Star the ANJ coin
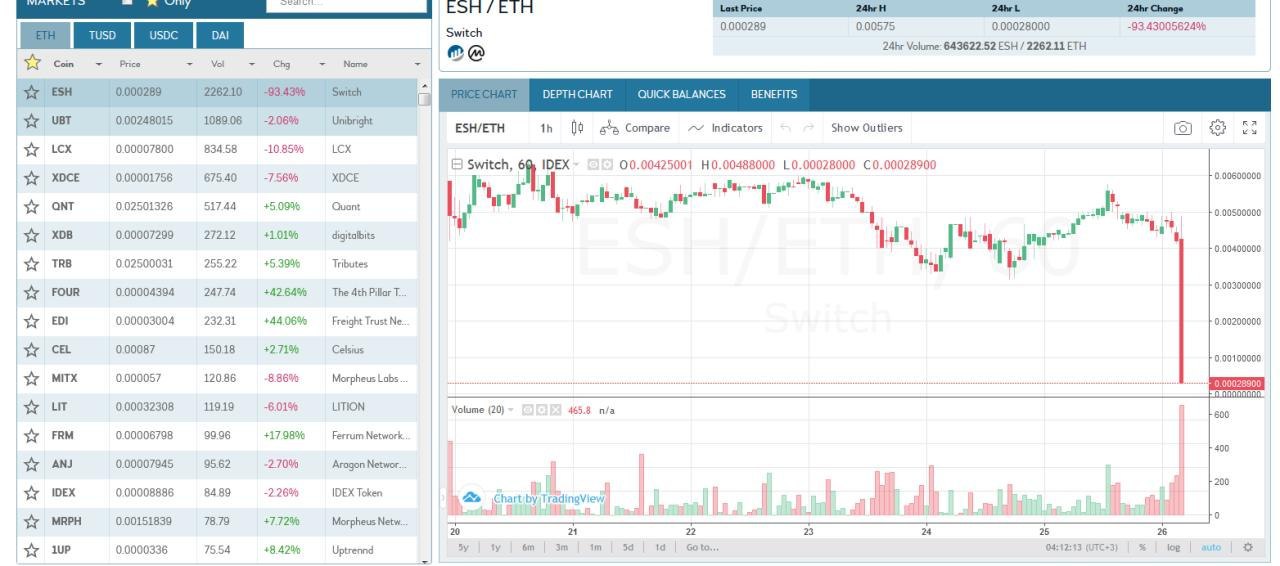Viewport: 1280px width, 566px height. 32,464
